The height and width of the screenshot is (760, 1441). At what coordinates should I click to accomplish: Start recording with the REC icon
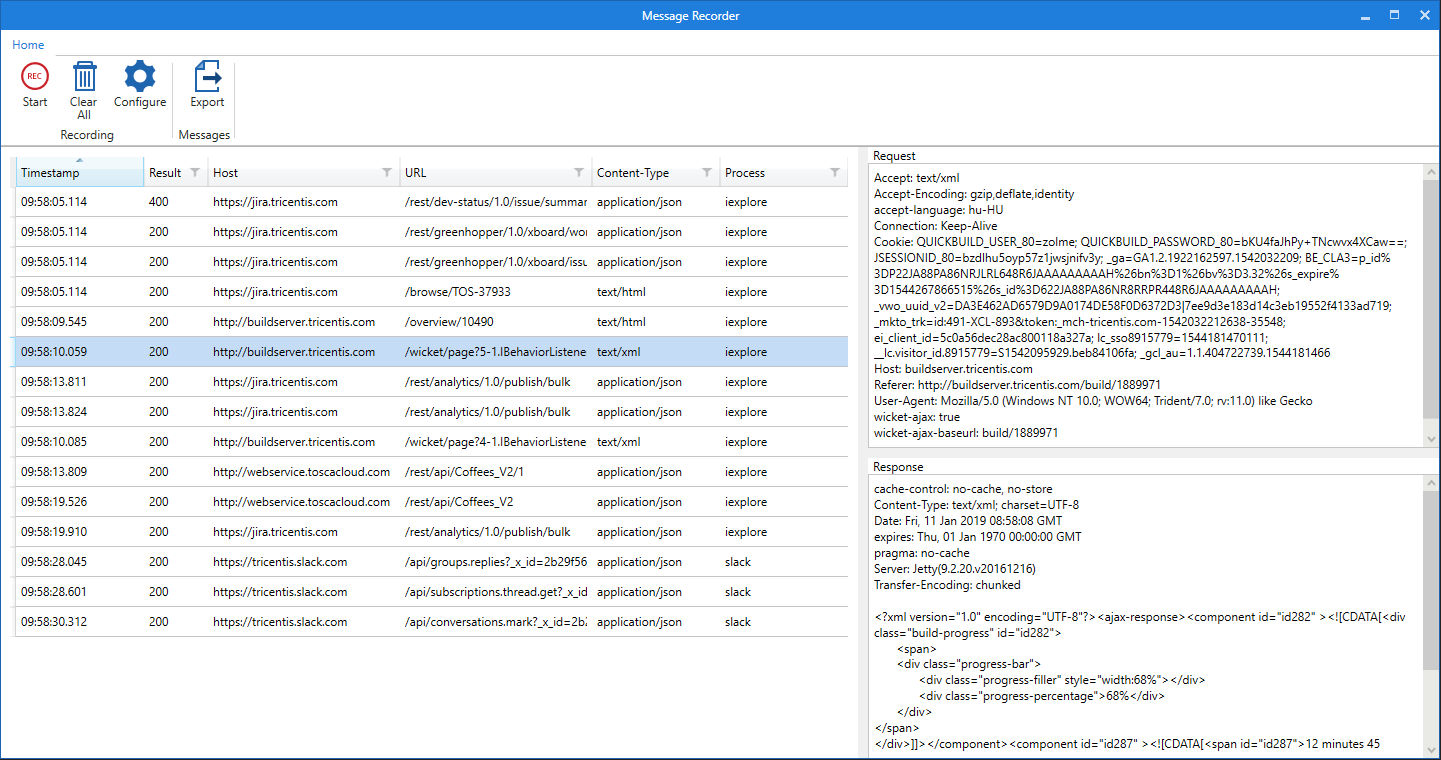(35, 77)
